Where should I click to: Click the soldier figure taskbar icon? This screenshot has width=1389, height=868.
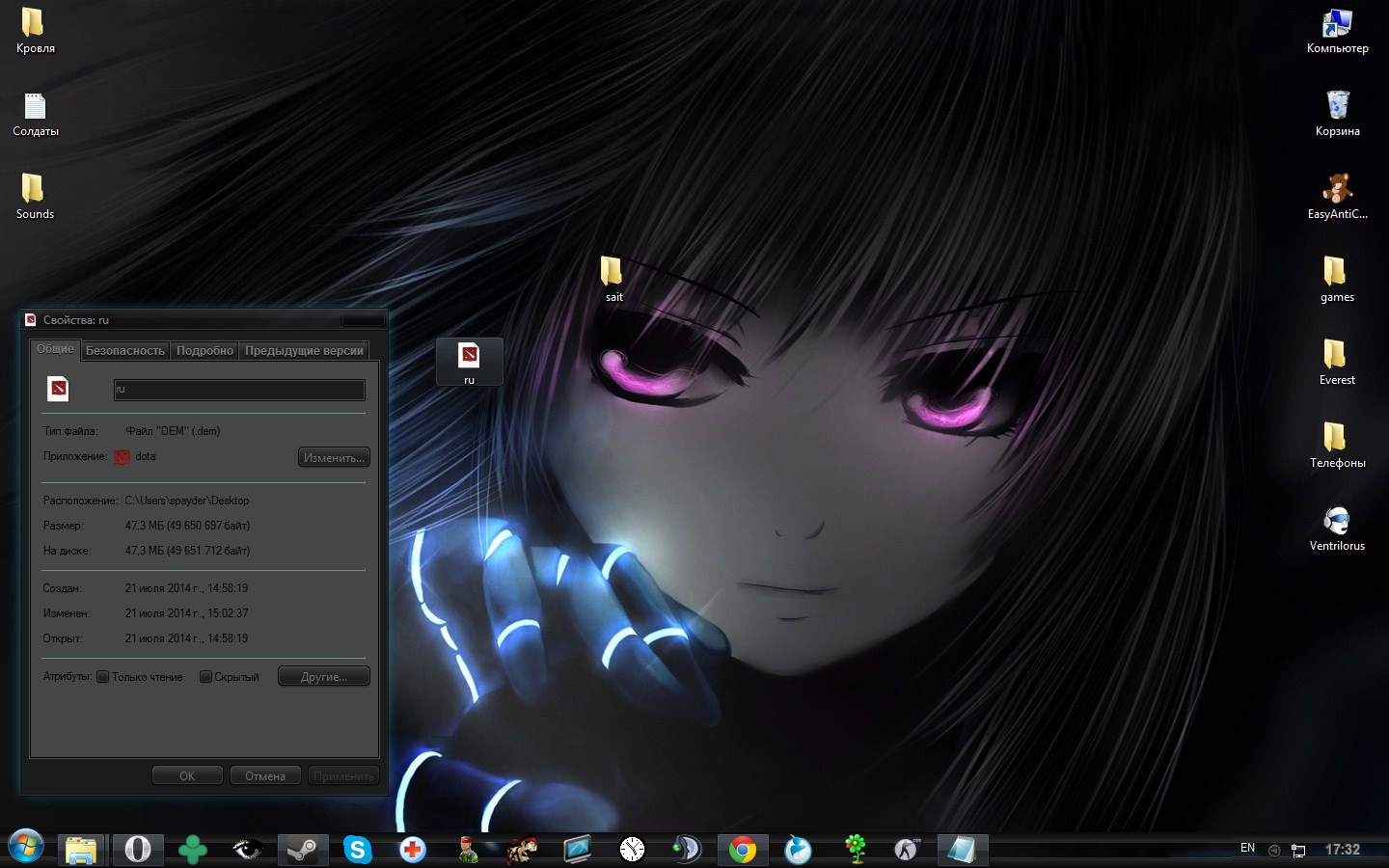(x=468, y=850)
